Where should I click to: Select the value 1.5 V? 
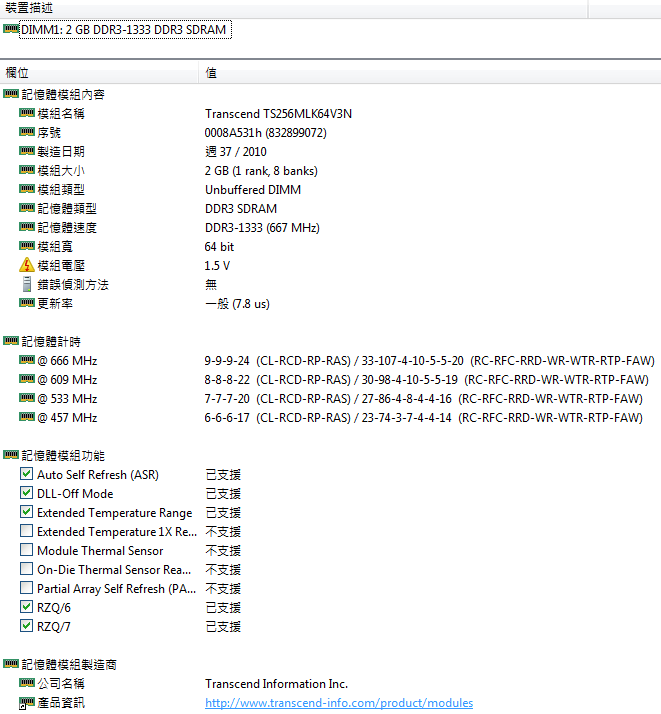217,266
